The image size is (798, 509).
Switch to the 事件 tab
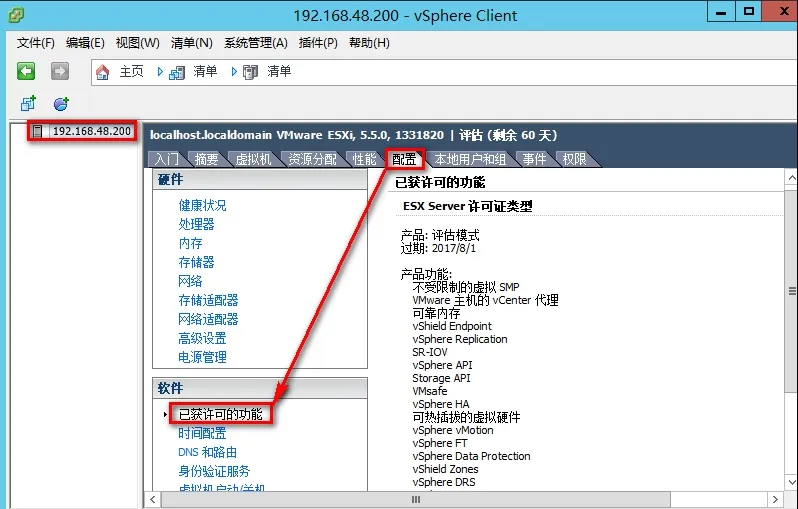[x=534, y=159]
